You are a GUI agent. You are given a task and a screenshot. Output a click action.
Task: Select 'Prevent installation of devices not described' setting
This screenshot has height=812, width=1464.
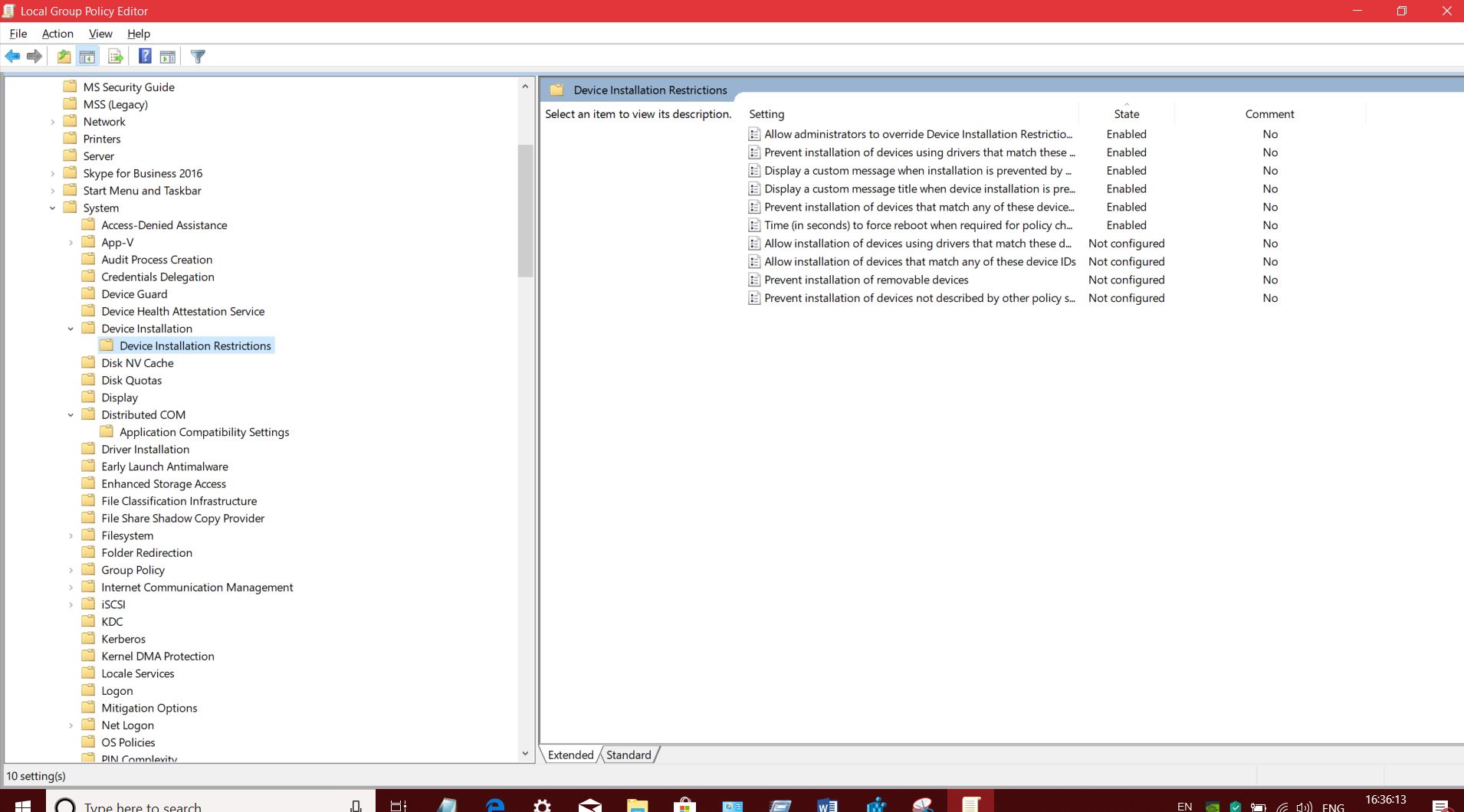pyautogui.click(x=920, y=298)
